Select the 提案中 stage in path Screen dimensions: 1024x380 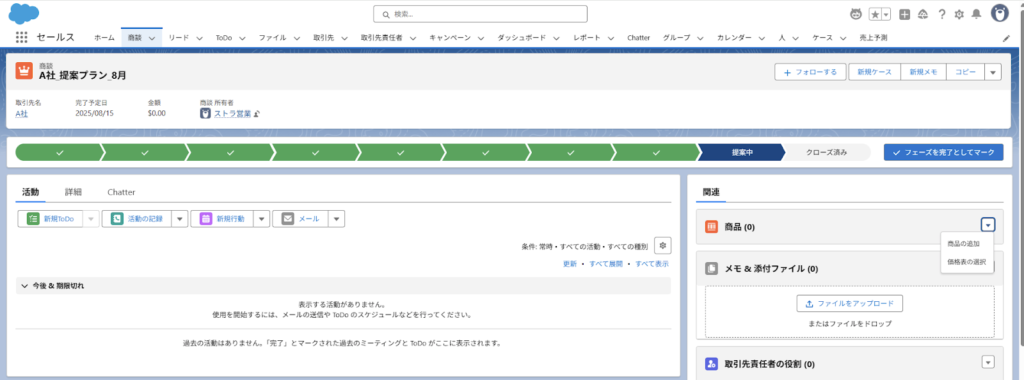[x=741, y=152]
